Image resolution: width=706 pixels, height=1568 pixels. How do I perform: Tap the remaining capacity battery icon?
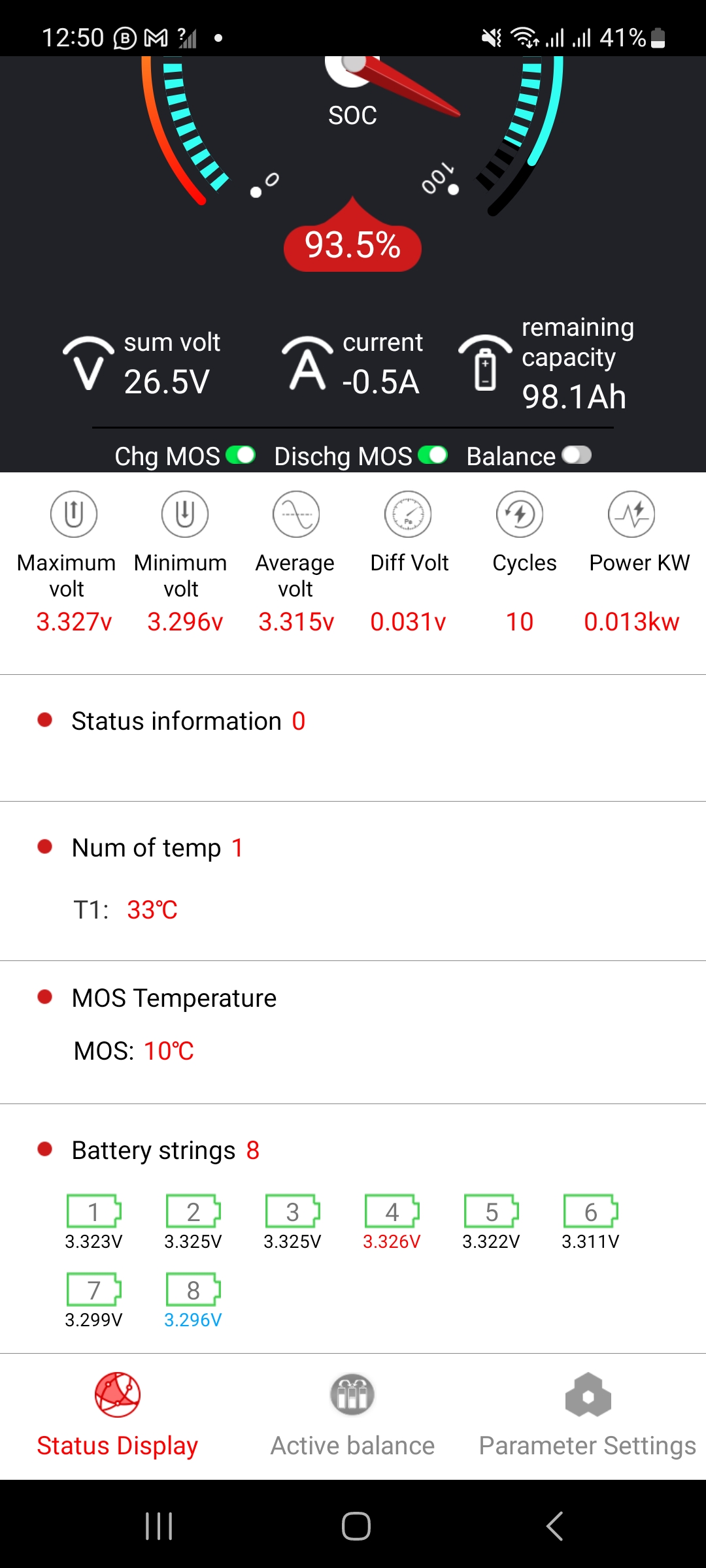[x=485, y=365]
